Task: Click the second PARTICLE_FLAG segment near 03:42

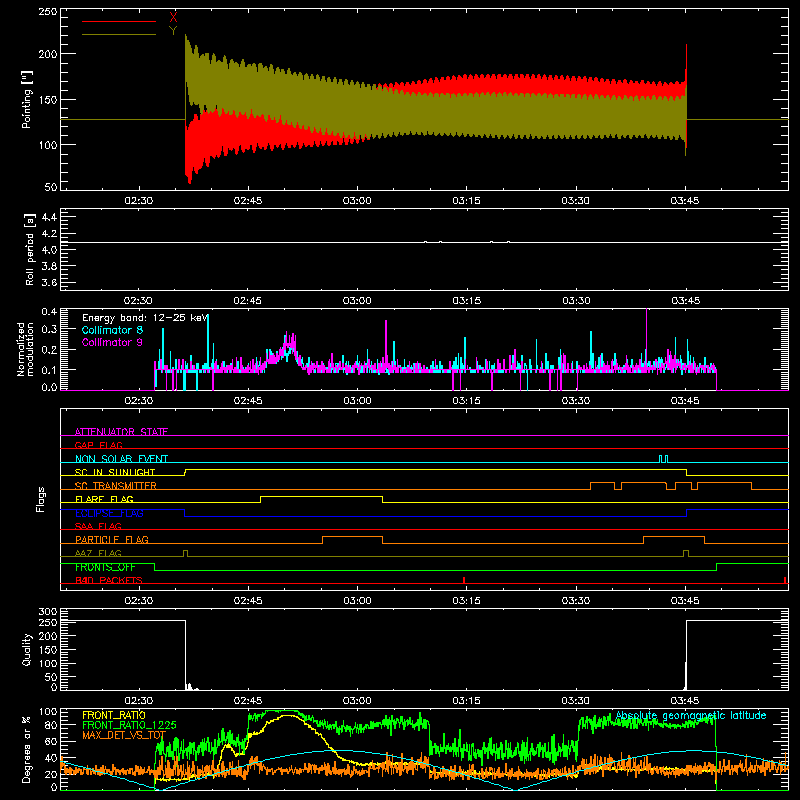Action: pyautogui.click(x=674, y=537)
